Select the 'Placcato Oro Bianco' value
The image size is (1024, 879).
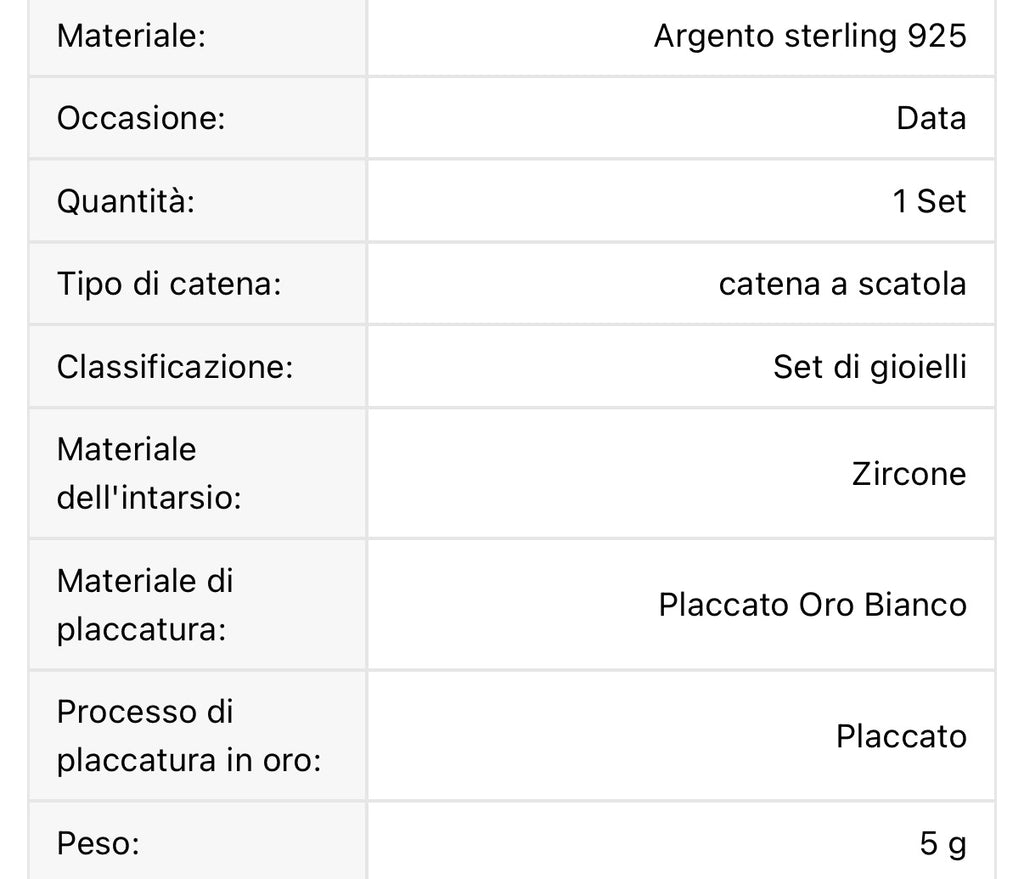pos(812,605)
